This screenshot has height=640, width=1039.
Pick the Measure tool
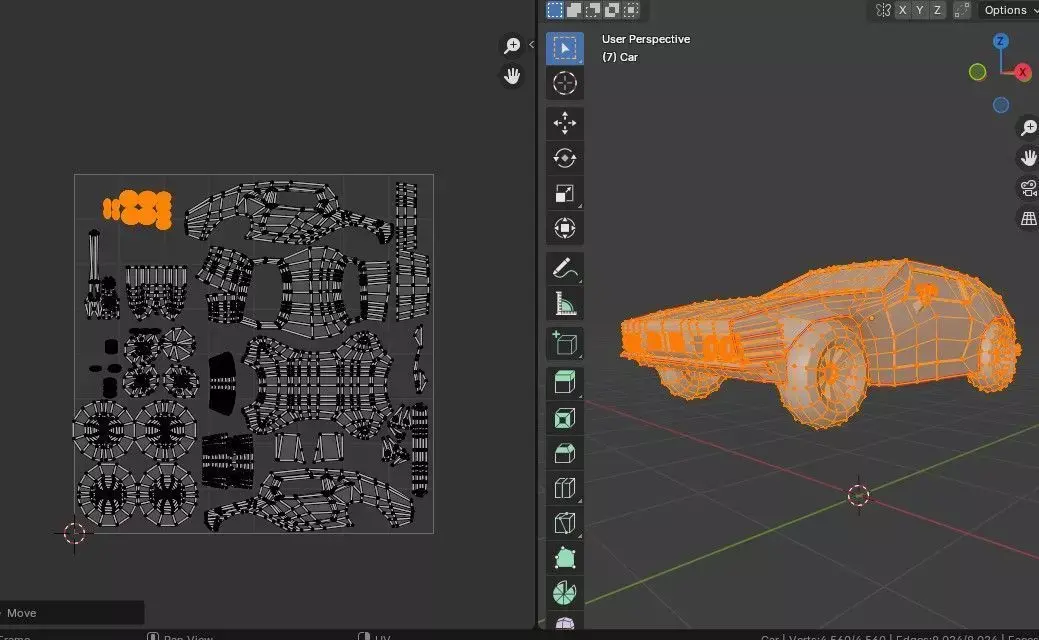[565, 303]
